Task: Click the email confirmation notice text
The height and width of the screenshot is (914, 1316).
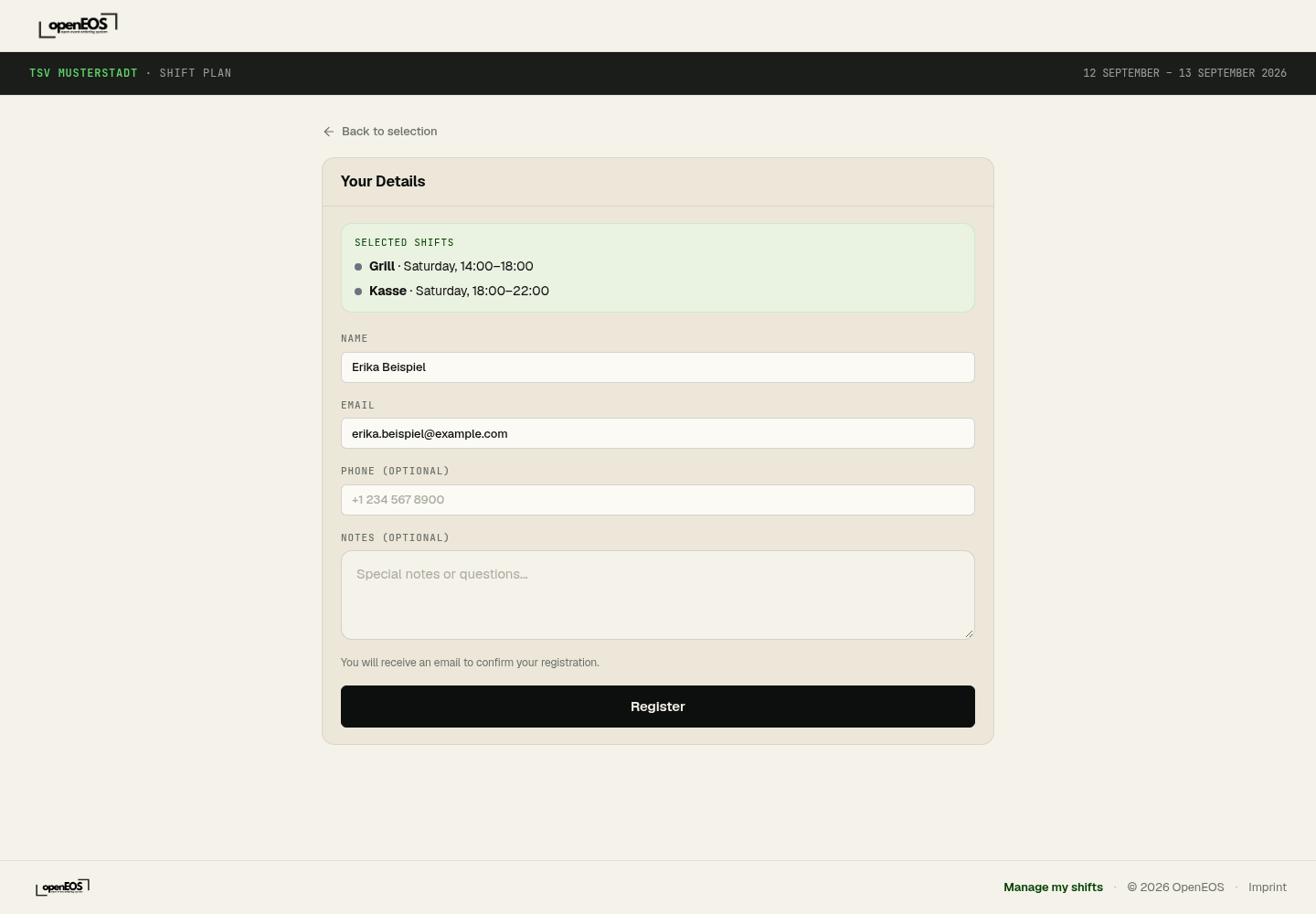Action: [x=470, y=663]
